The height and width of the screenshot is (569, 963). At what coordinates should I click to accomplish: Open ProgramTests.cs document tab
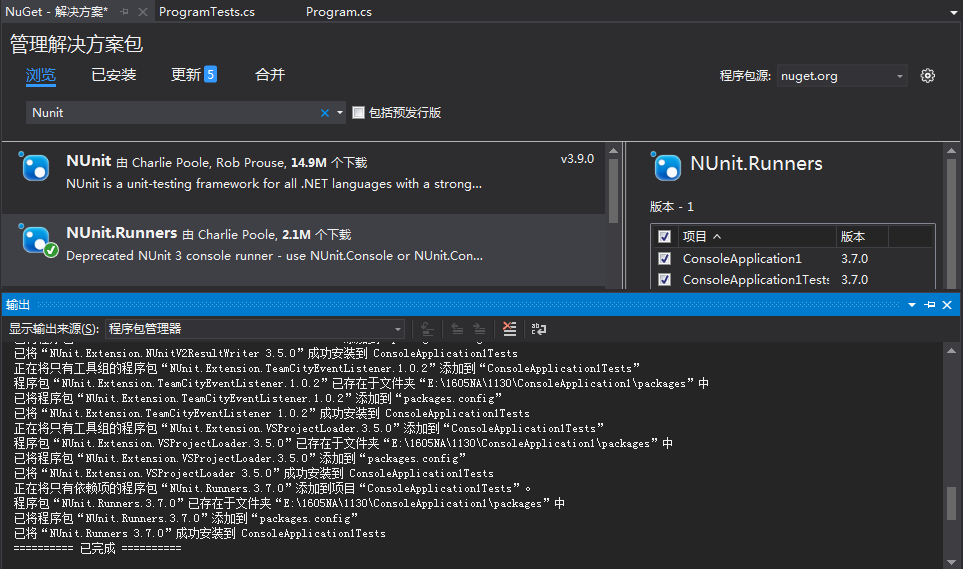207,12
